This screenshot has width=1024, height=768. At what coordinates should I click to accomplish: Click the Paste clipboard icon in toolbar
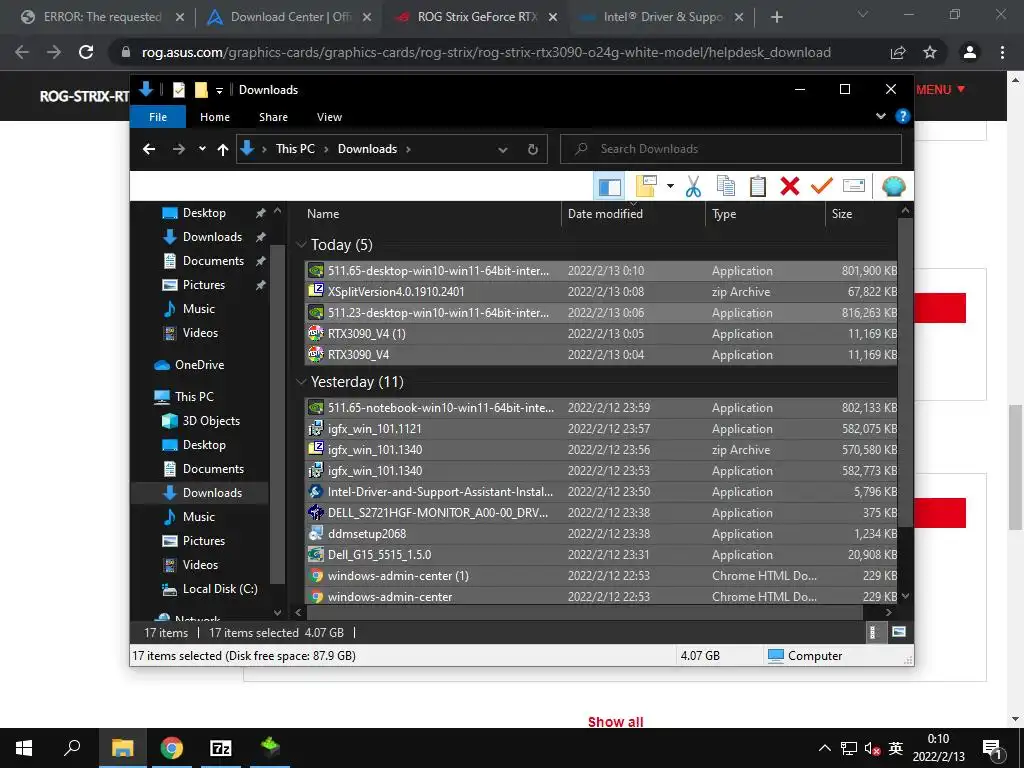coord(758,186)
